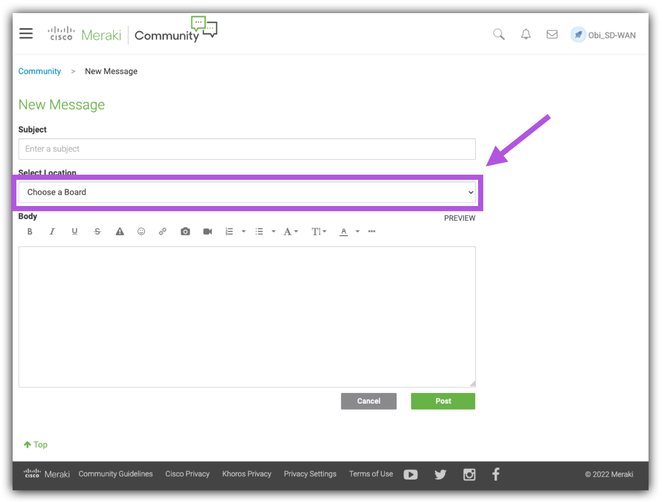Open the notifications bell
664x502 pixels.
526,35
